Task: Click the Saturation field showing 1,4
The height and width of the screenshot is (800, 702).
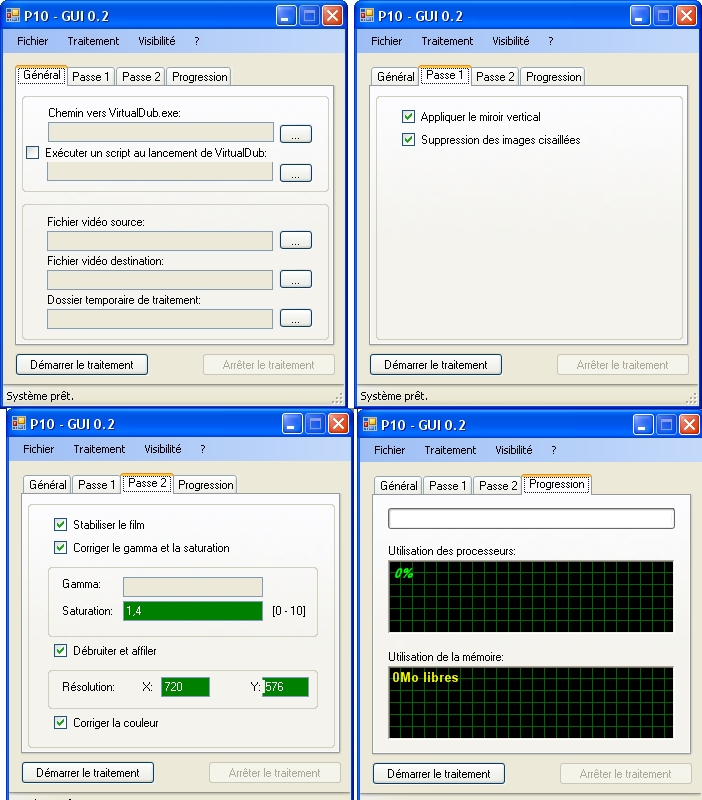Action: point(193,611)
